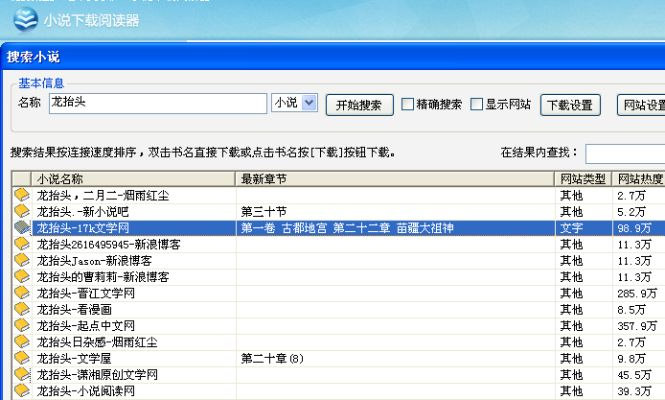Click the 在结果内查找 filter field

625,154
